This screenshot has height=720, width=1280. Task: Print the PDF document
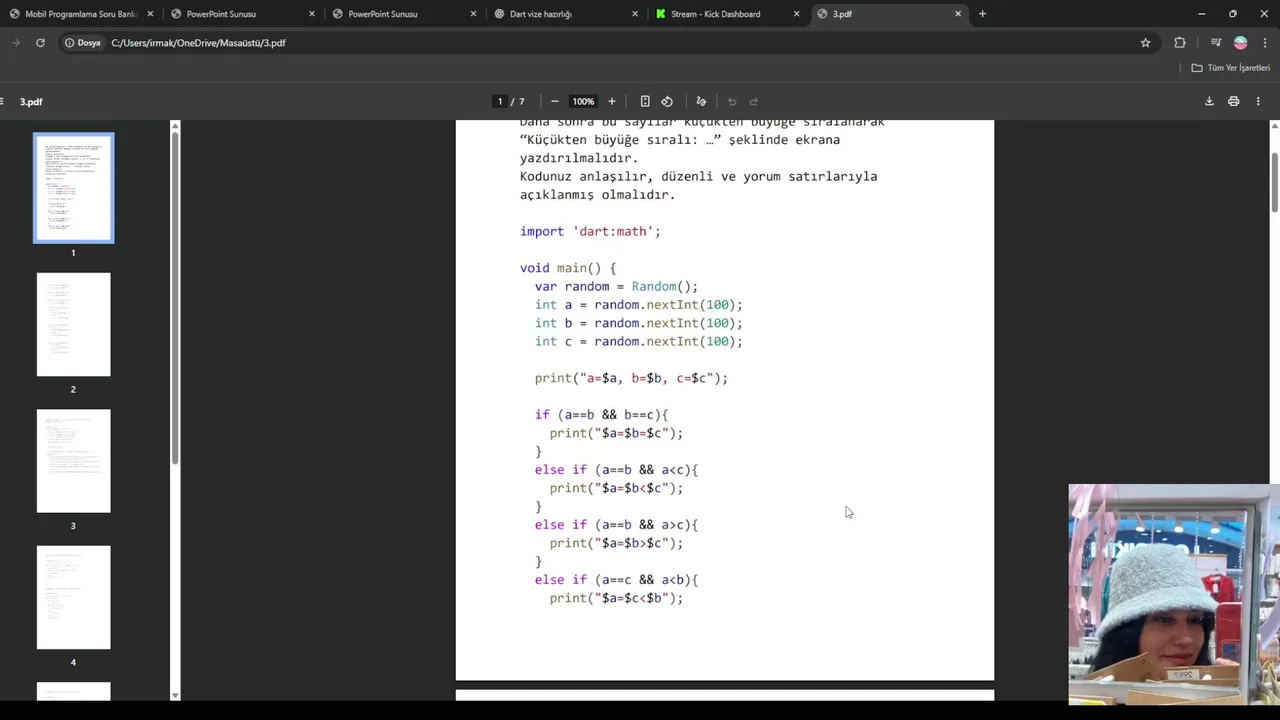pyautogui.click(x=1234, y=101)
